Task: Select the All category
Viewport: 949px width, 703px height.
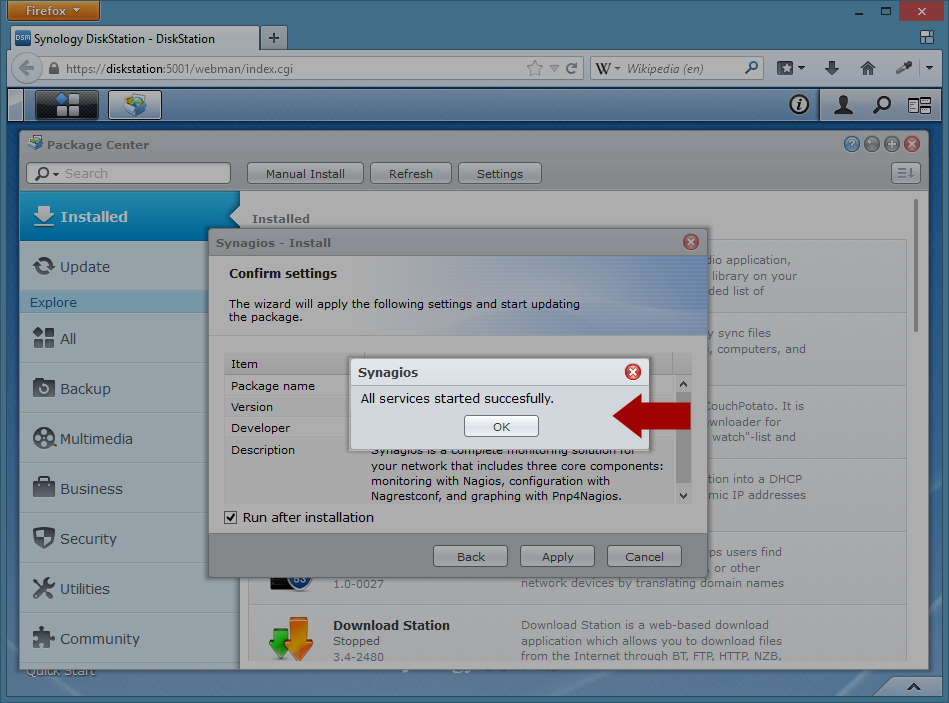Action: click(114, 339)
